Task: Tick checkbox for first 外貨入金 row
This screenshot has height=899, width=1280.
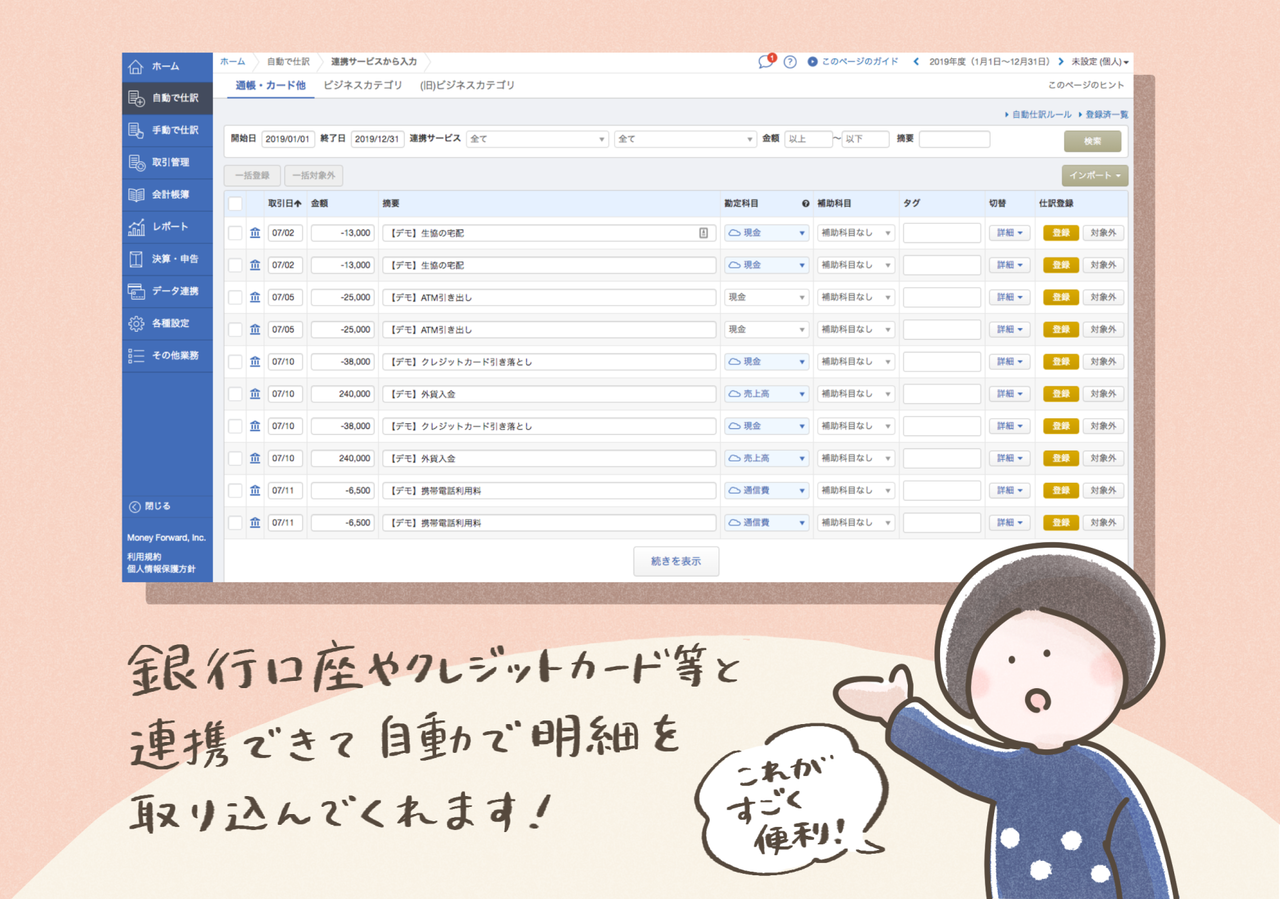Action: click(235, 394)
